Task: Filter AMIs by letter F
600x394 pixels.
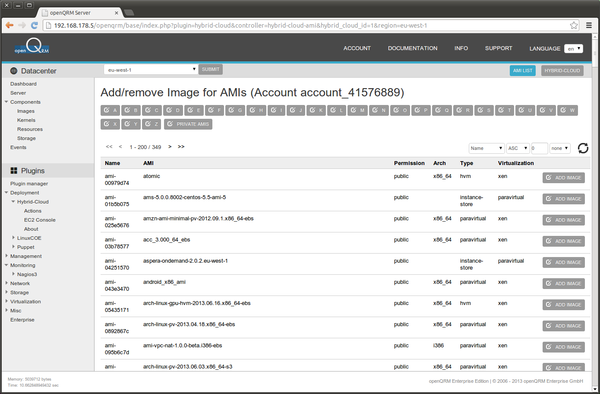Action: click(214, 111)
